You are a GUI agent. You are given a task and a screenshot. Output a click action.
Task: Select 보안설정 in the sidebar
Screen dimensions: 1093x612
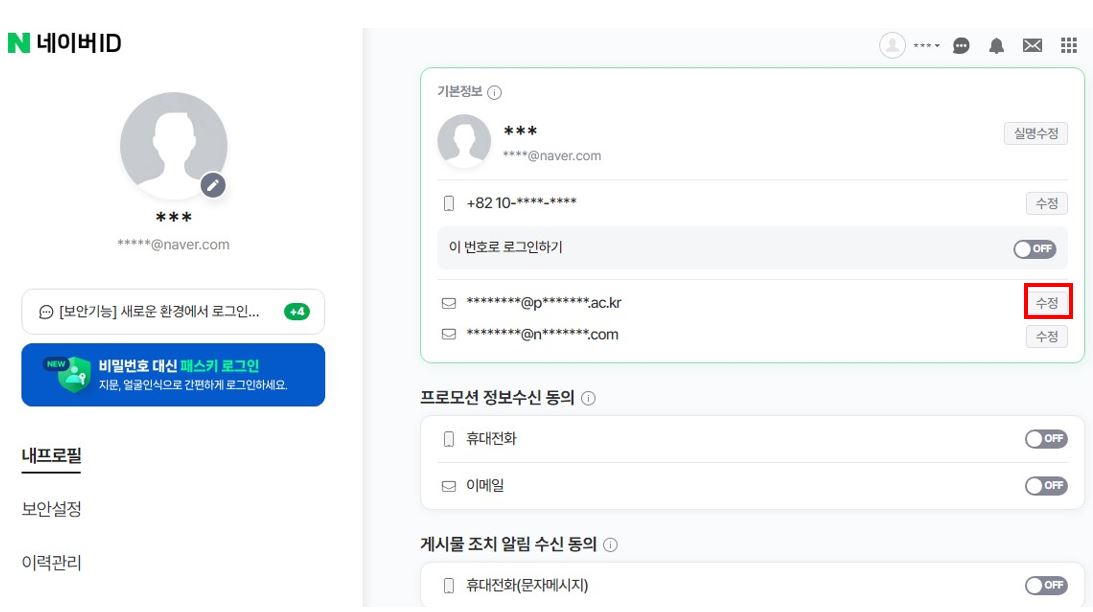[x=52, y=509]
